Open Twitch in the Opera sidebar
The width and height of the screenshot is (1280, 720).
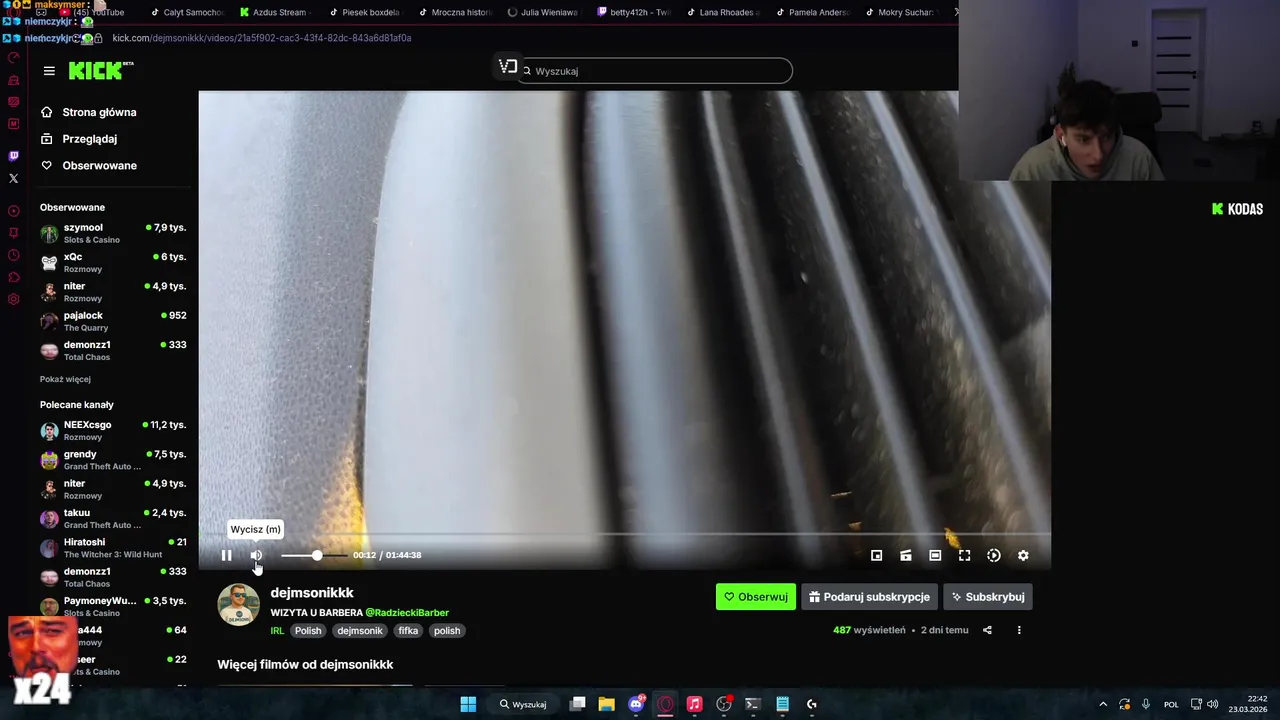point(13,156)
